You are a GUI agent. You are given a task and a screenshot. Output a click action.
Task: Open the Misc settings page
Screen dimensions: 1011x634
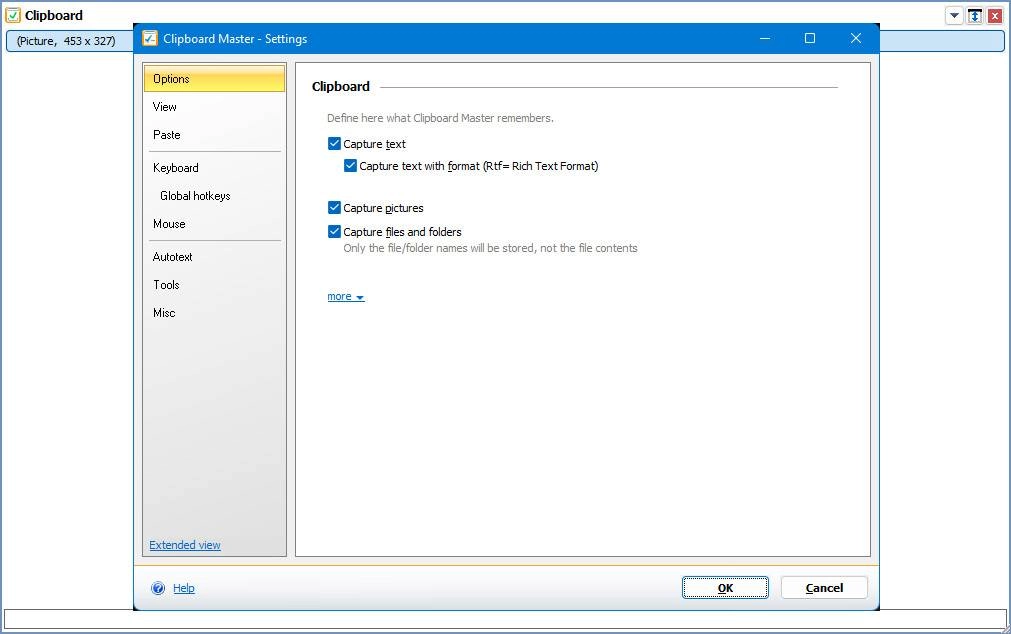click(214, 313)
